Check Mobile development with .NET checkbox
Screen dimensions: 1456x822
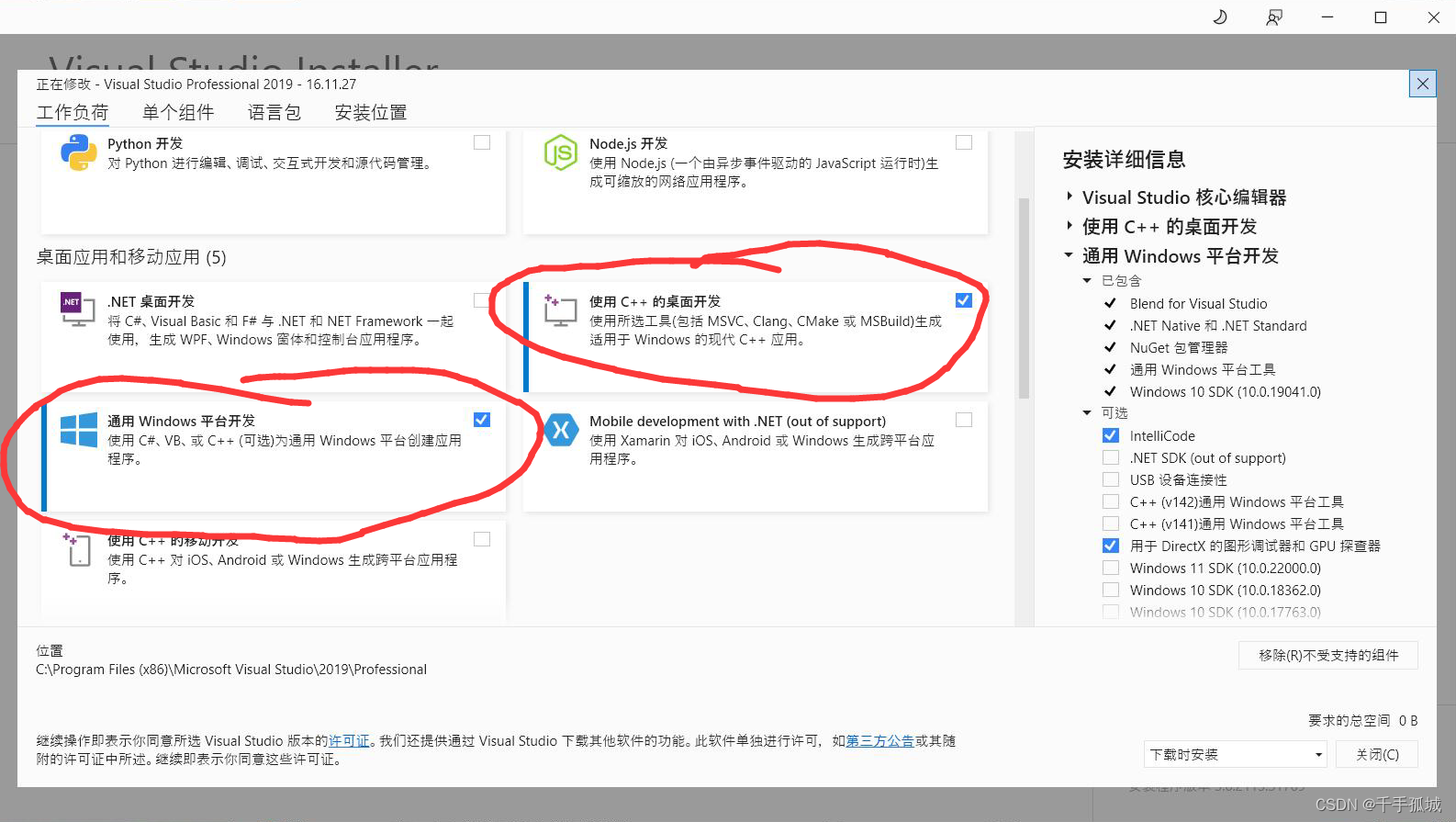tap(964, 420)
